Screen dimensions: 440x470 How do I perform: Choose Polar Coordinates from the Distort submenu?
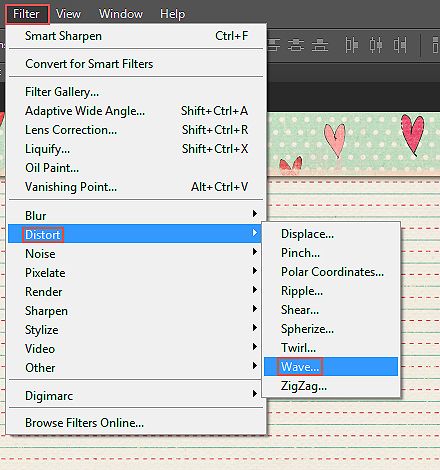pyautogui.click(x=331, y=272)
